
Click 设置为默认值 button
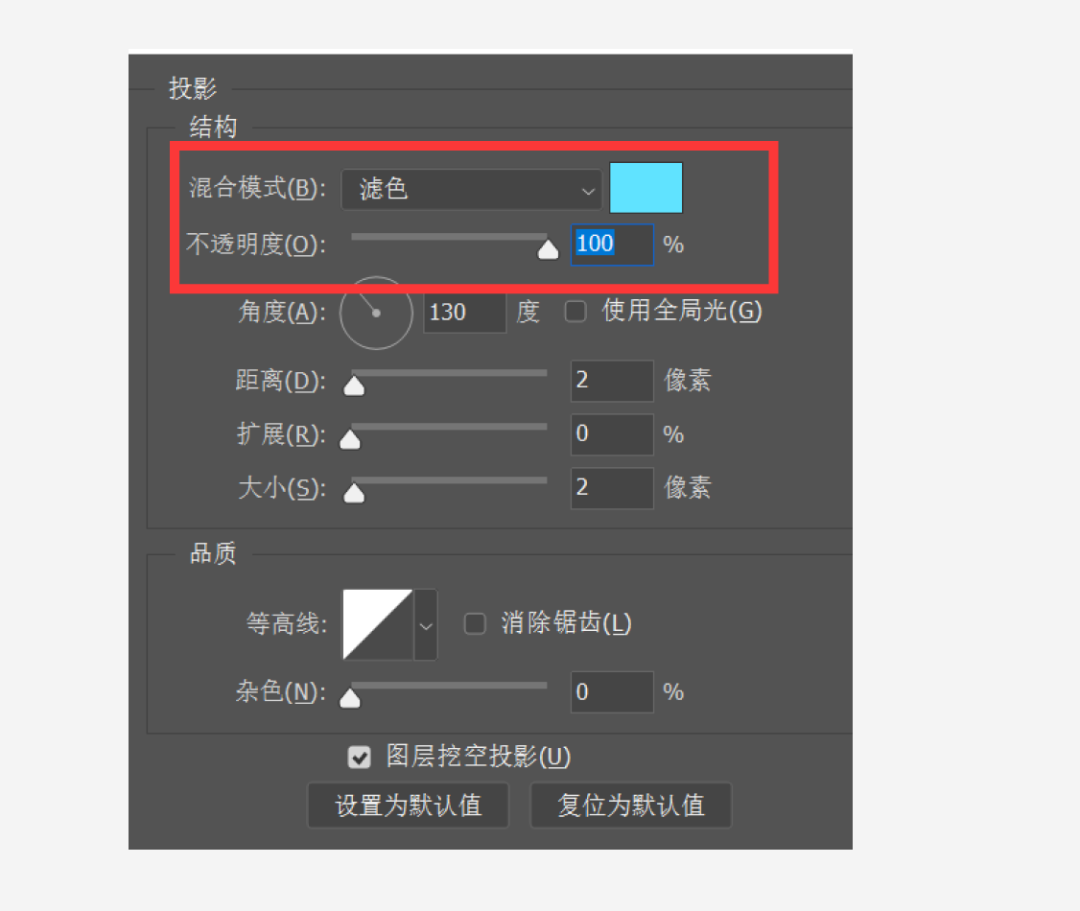(408, 805)
